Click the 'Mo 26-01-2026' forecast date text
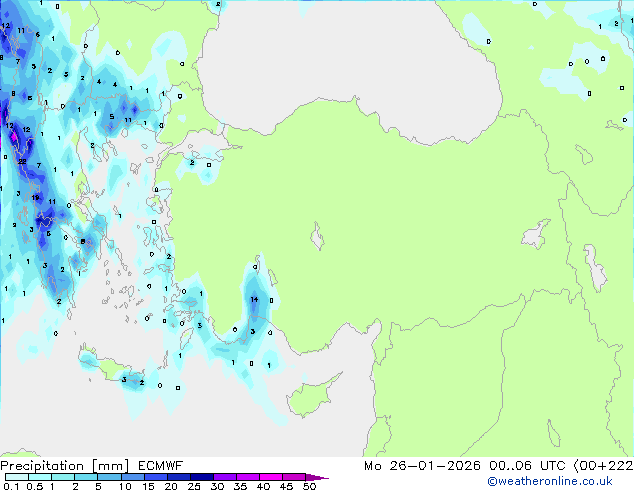 tap(422, 466)
